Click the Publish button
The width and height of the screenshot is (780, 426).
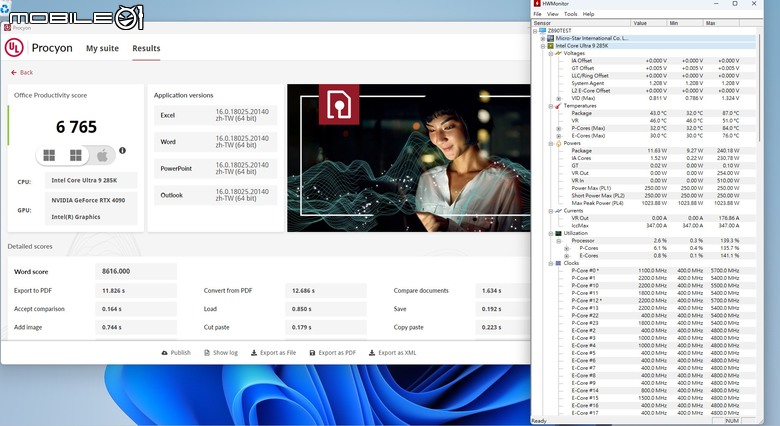click(176, 353)
